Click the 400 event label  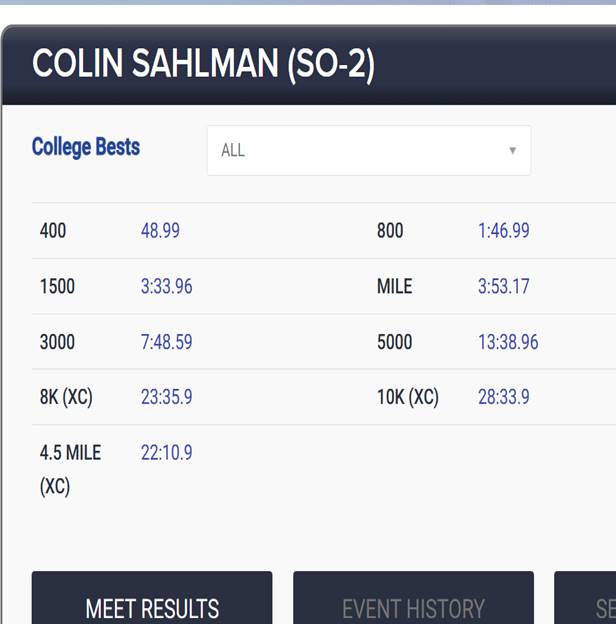point(53,231)
